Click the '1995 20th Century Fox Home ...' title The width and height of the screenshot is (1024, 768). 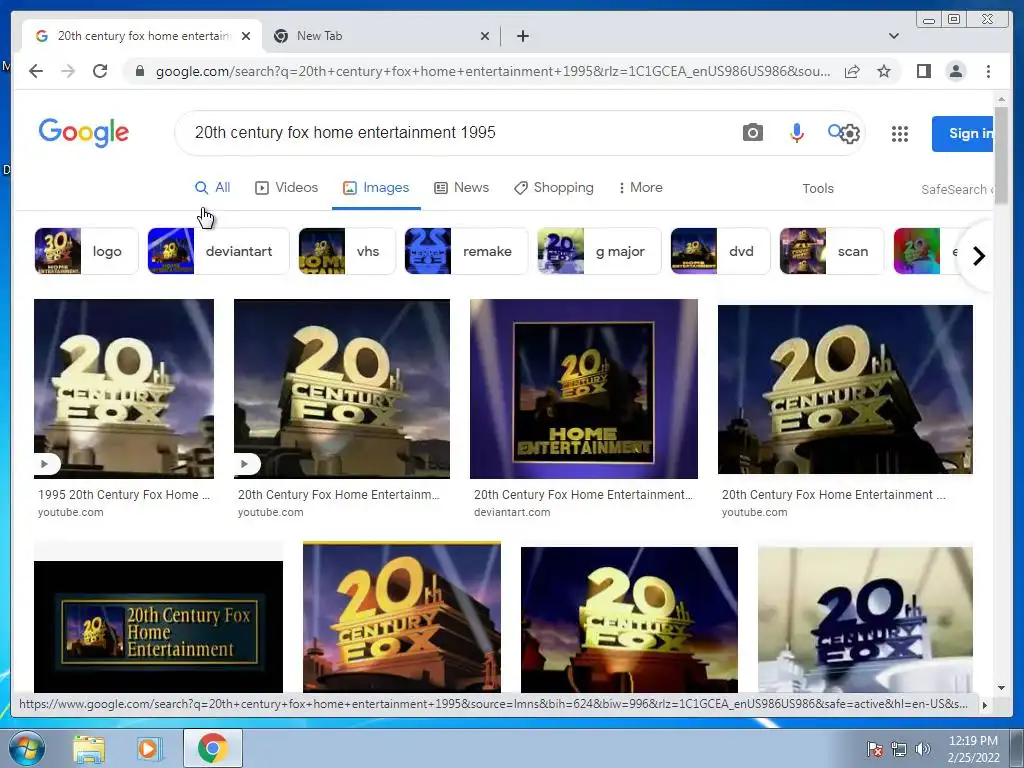click(x=124, y=495)
